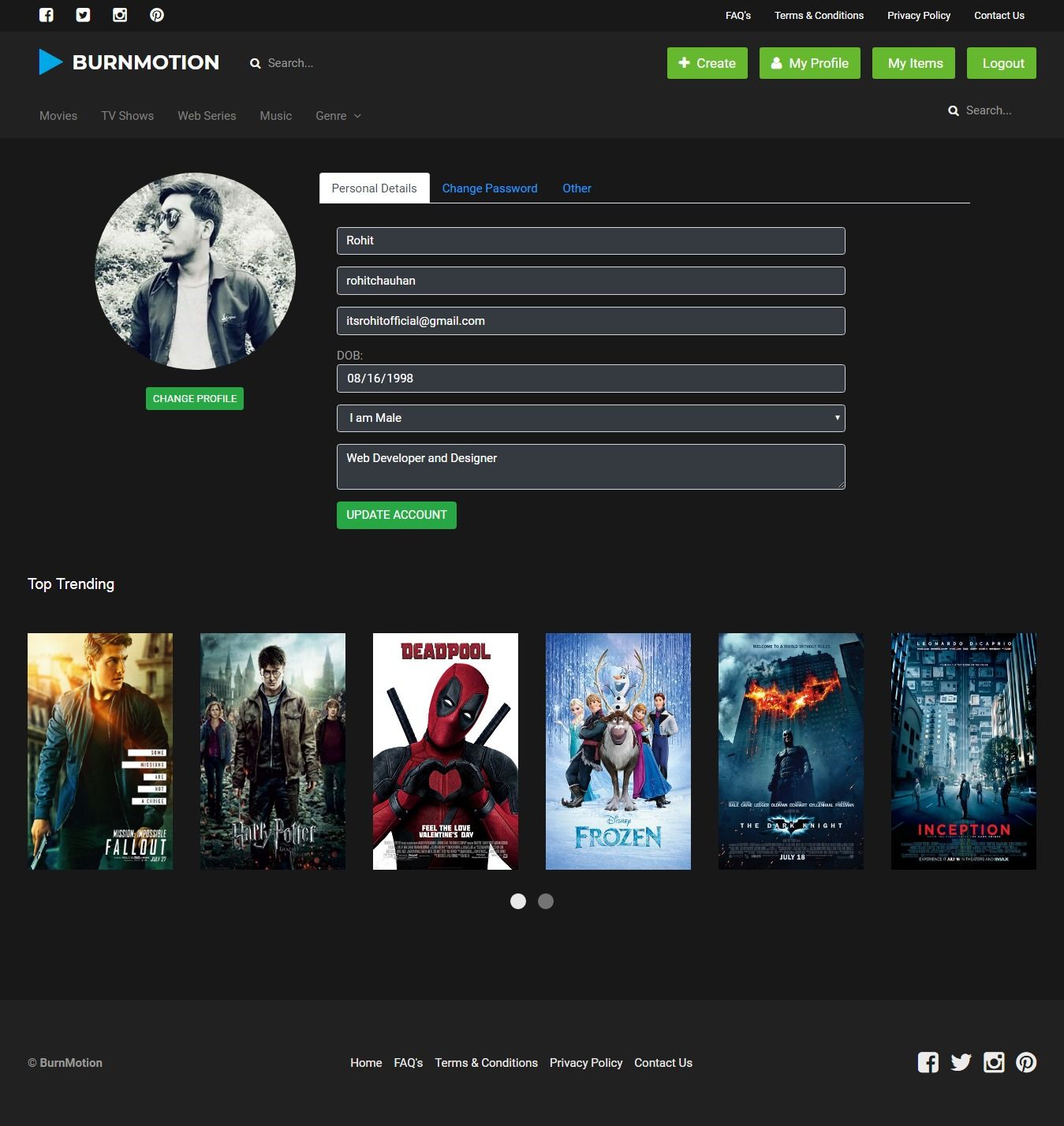Open Instagram icon in top bar

pos(120,15)
